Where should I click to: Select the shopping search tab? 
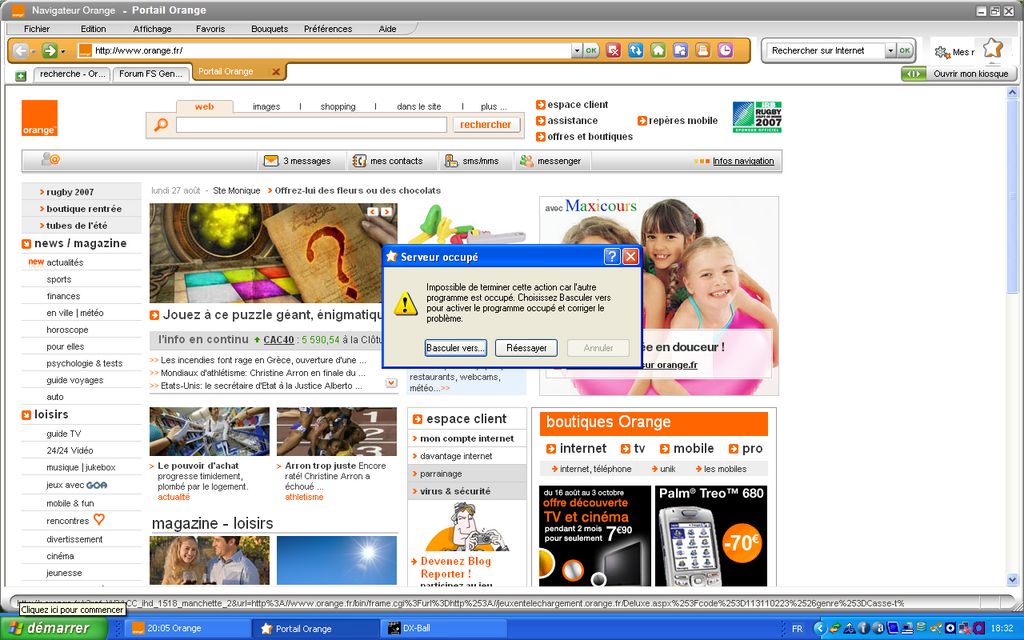pos(338,106)
